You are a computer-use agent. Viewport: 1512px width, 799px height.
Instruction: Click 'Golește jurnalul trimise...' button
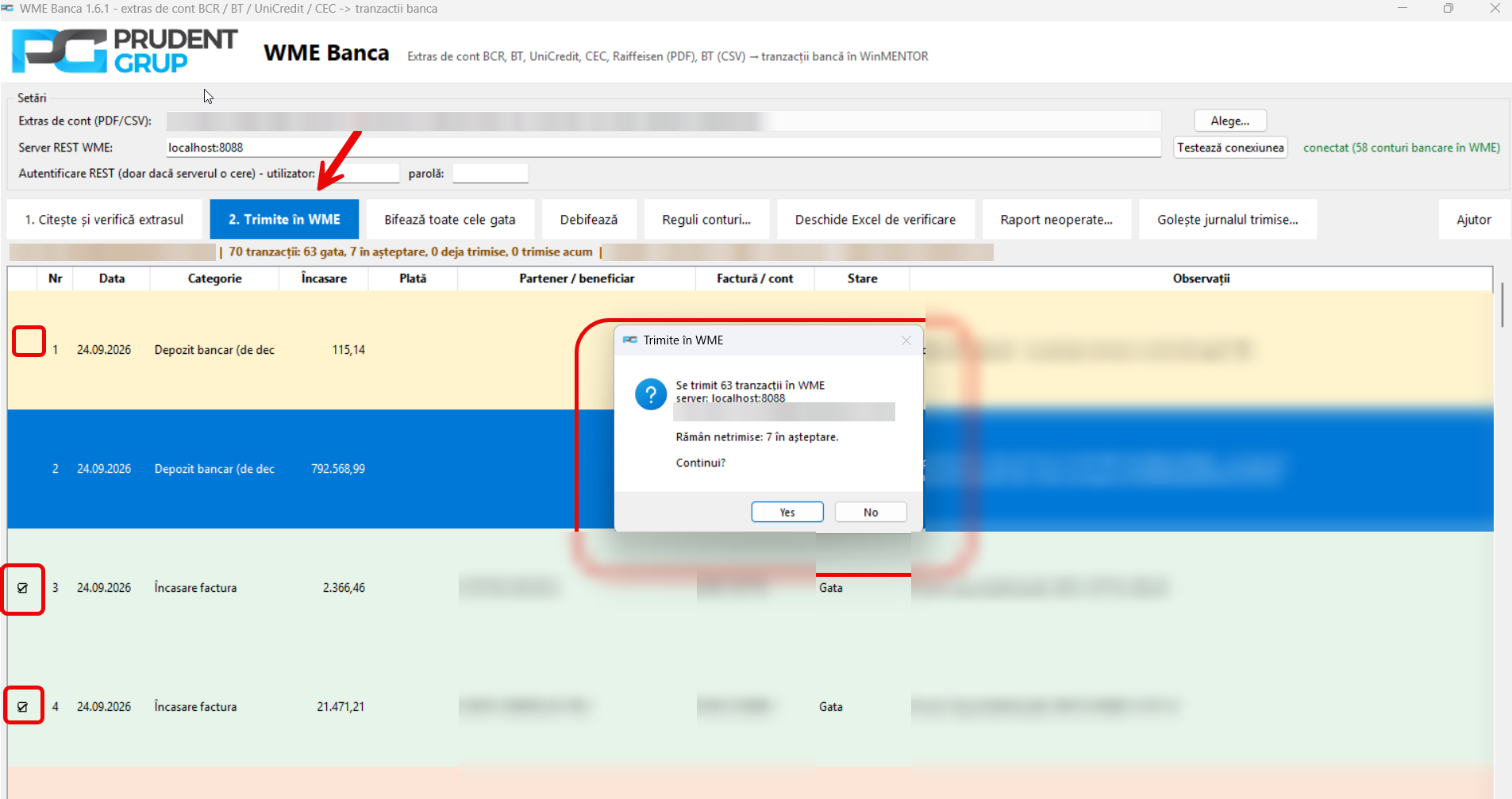(x=1228, y=220)
